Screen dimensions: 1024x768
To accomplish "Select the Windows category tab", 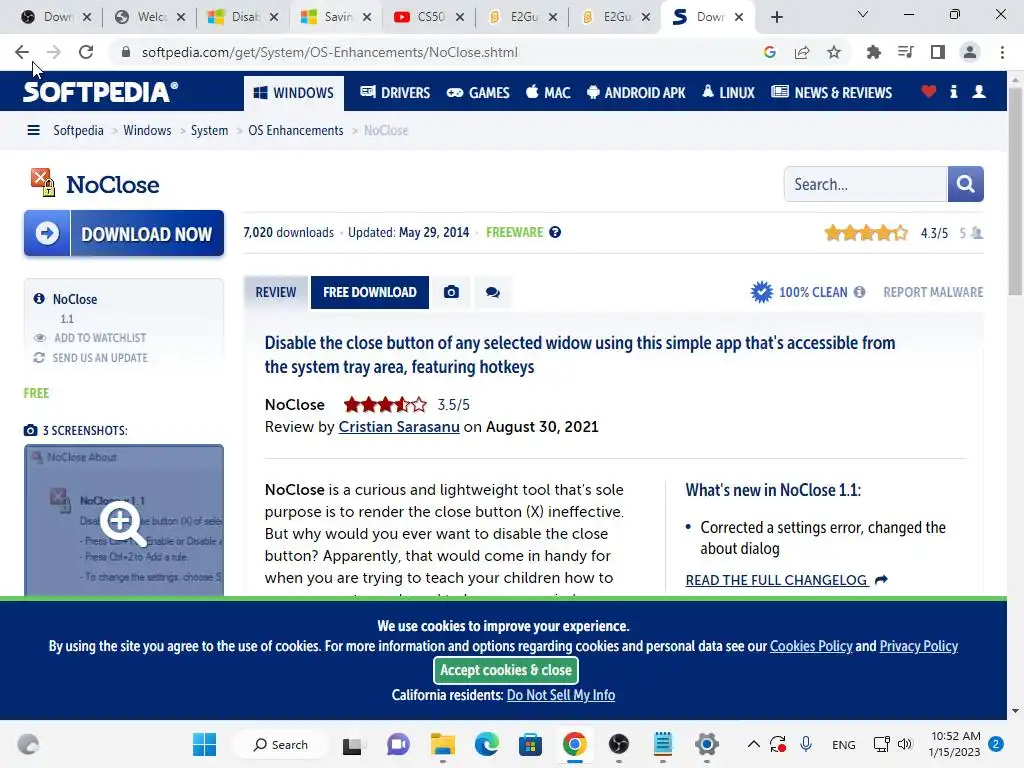I will click(x=293, y=93).
